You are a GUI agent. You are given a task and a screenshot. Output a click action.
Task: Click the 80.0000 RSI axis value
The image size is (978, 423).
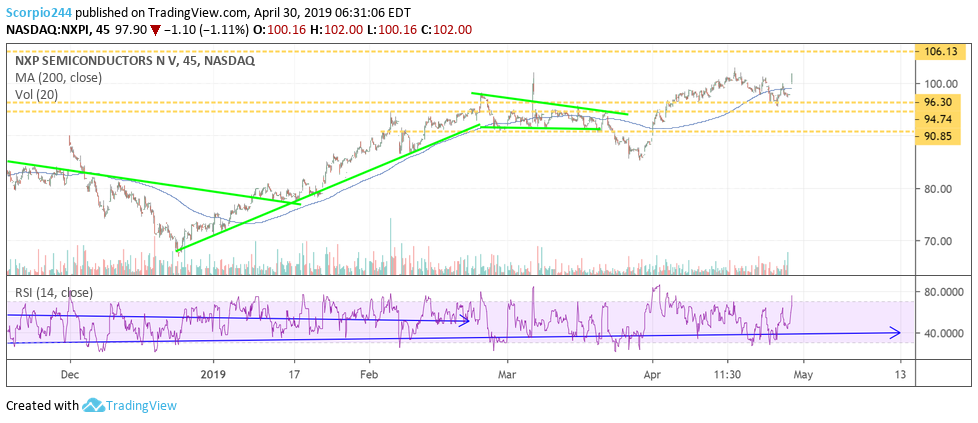[x=946, y=291]
